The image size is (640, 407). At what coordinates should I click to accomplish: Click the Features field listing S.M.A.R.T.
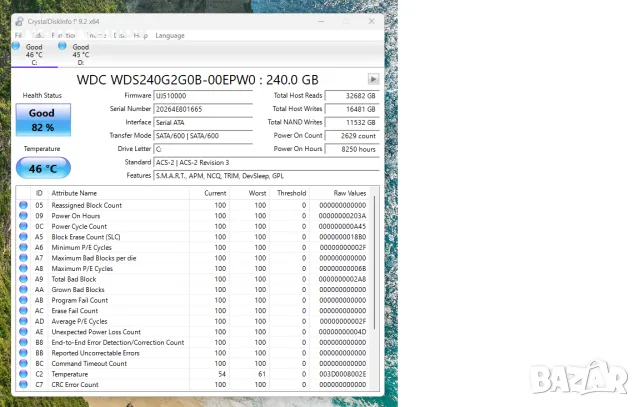pyautogui.click(x=266, y=176)
